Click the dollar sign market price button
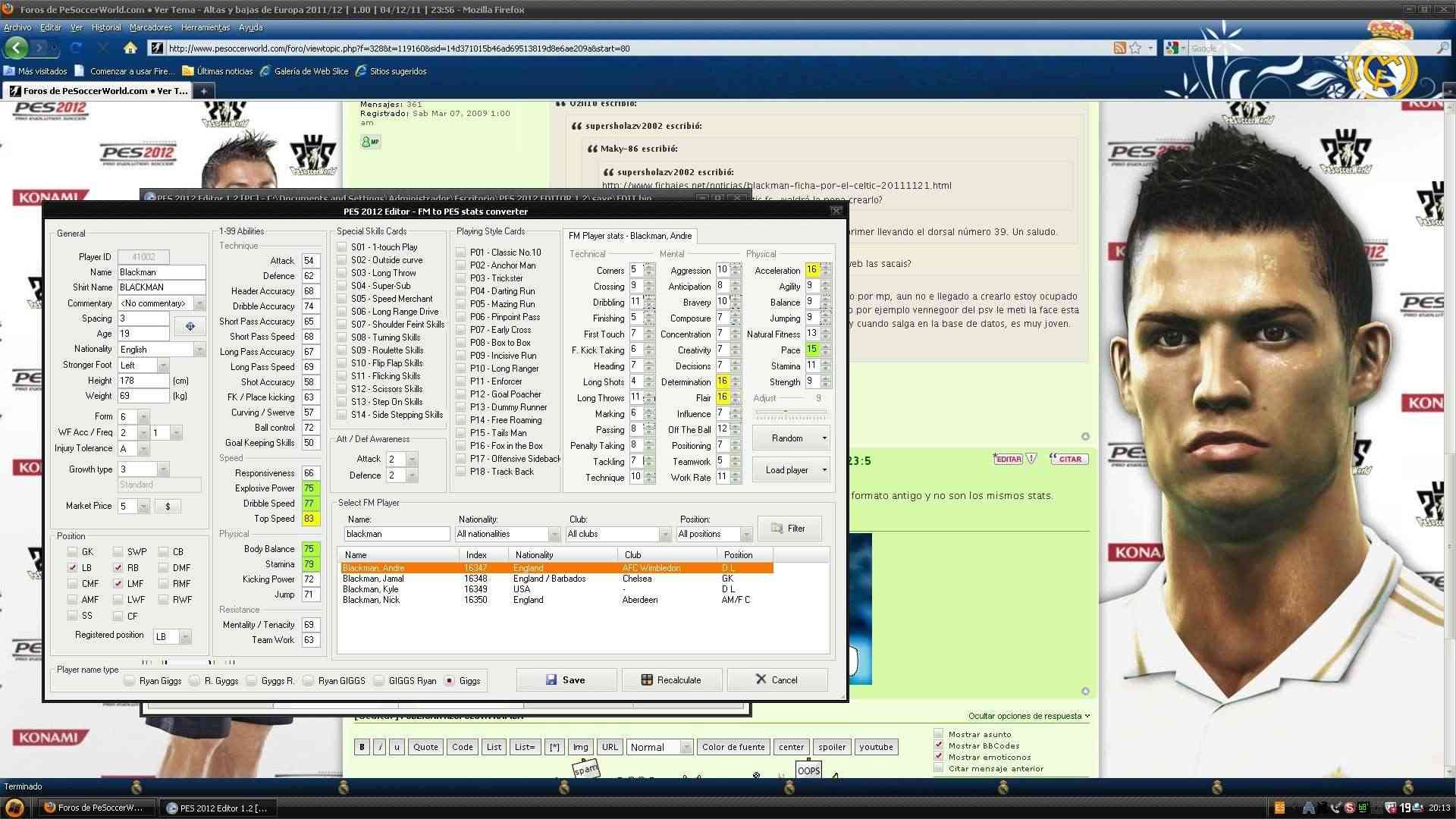Viewport: 1456px width, 819px height. (x=168, y=506)
